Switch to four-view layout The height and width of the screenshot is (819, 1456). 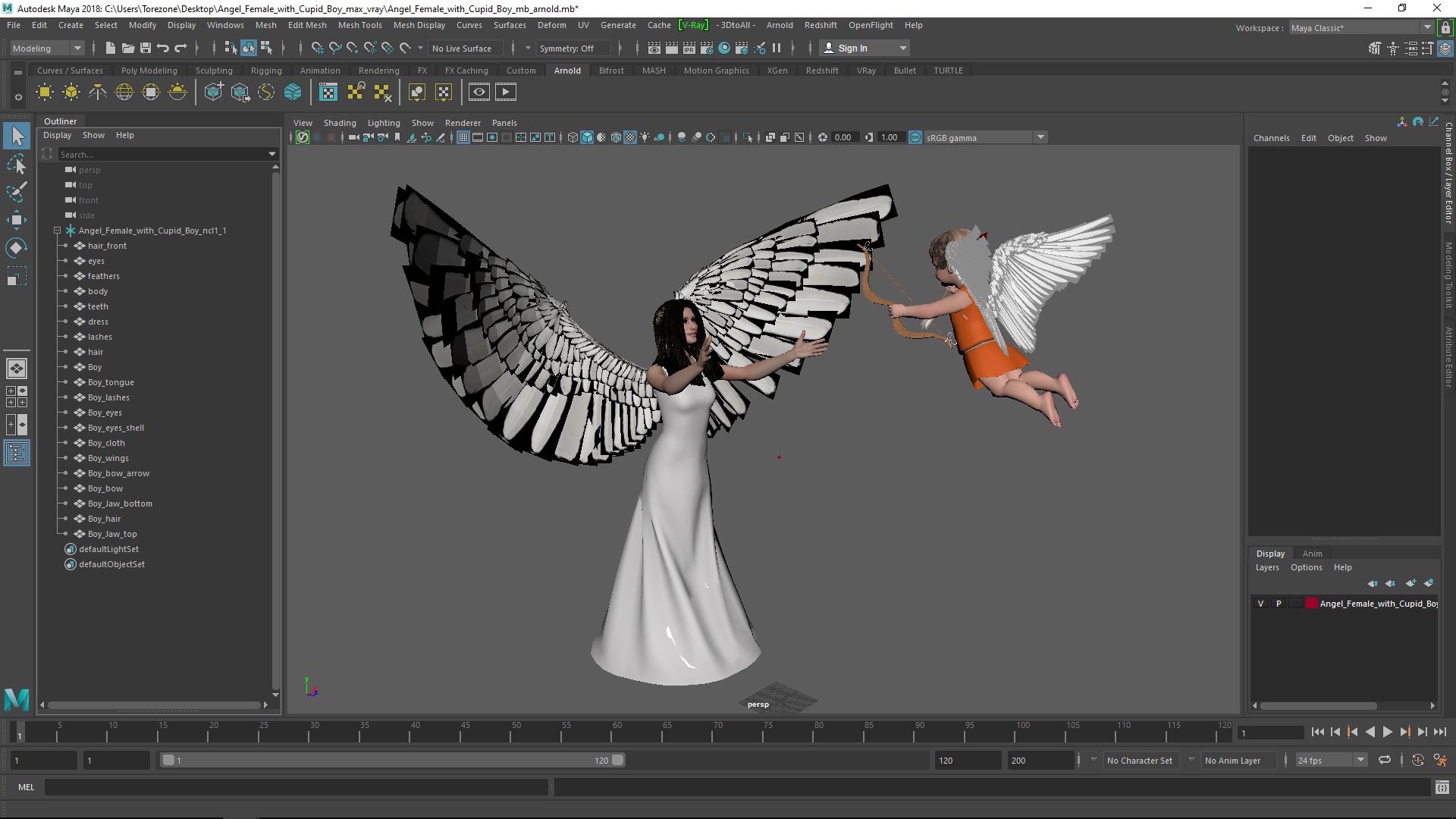click(17, 397)
